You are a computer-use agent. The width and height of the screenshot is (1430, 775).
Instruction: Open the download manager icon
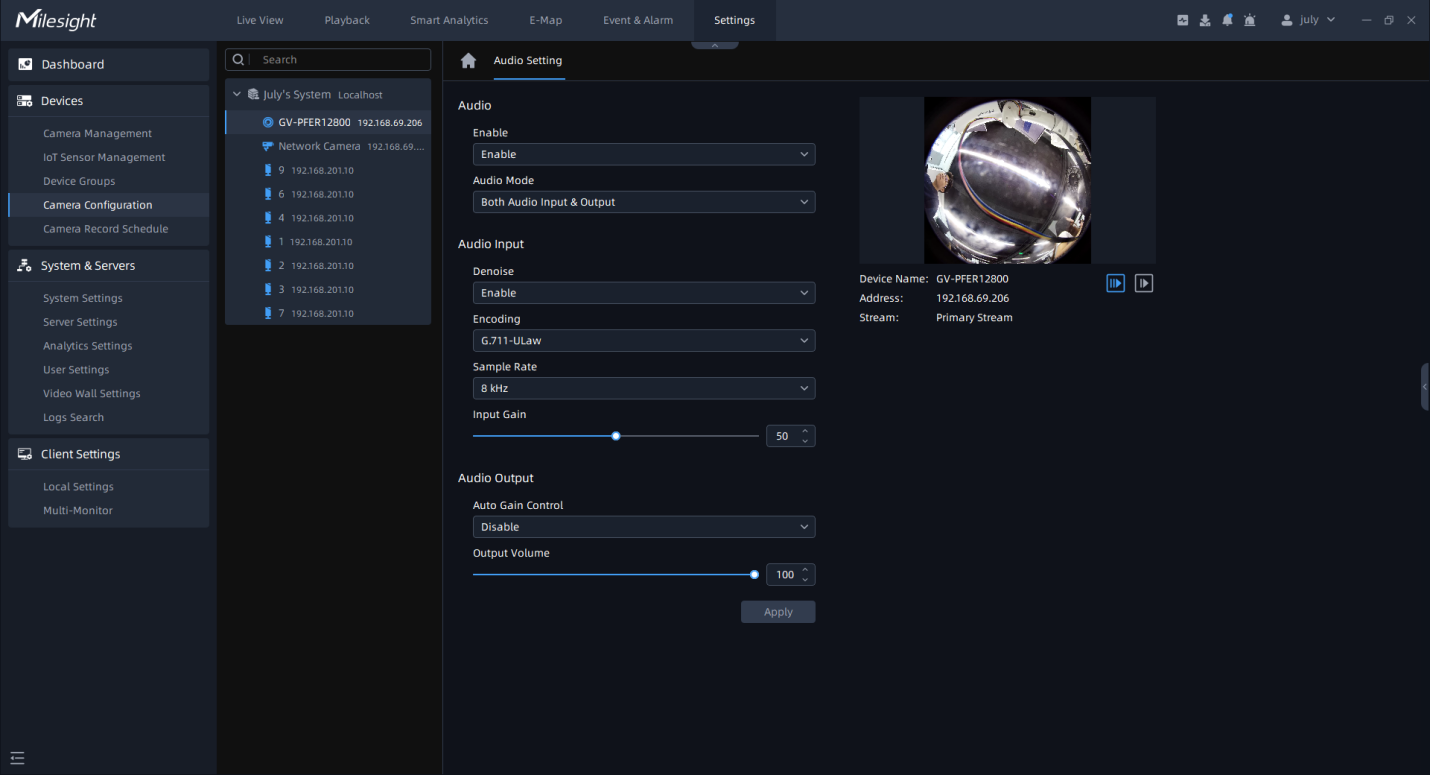[x=1205, y=20]
